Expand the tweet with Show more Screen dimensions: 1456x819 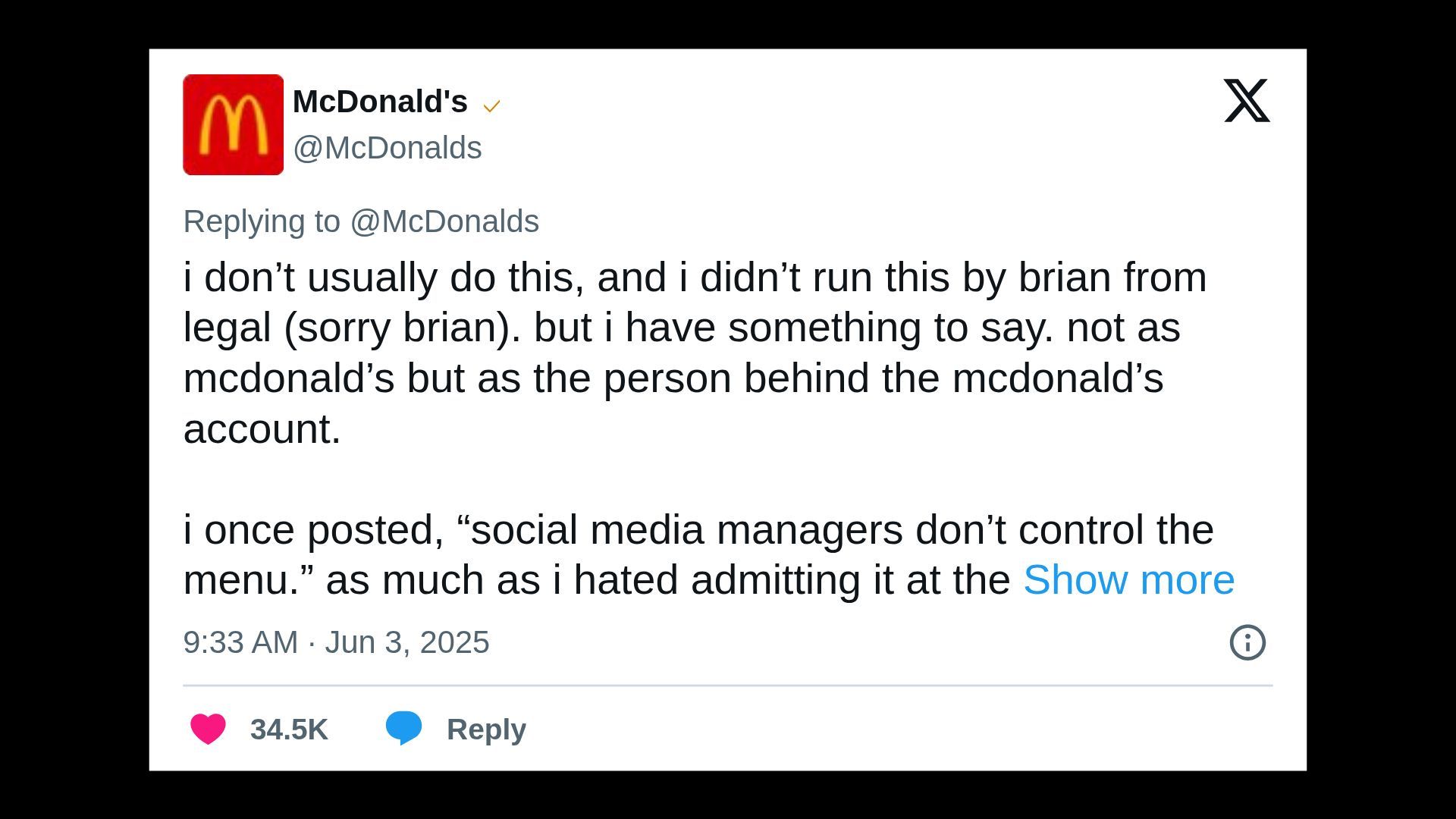[1129, 579]
